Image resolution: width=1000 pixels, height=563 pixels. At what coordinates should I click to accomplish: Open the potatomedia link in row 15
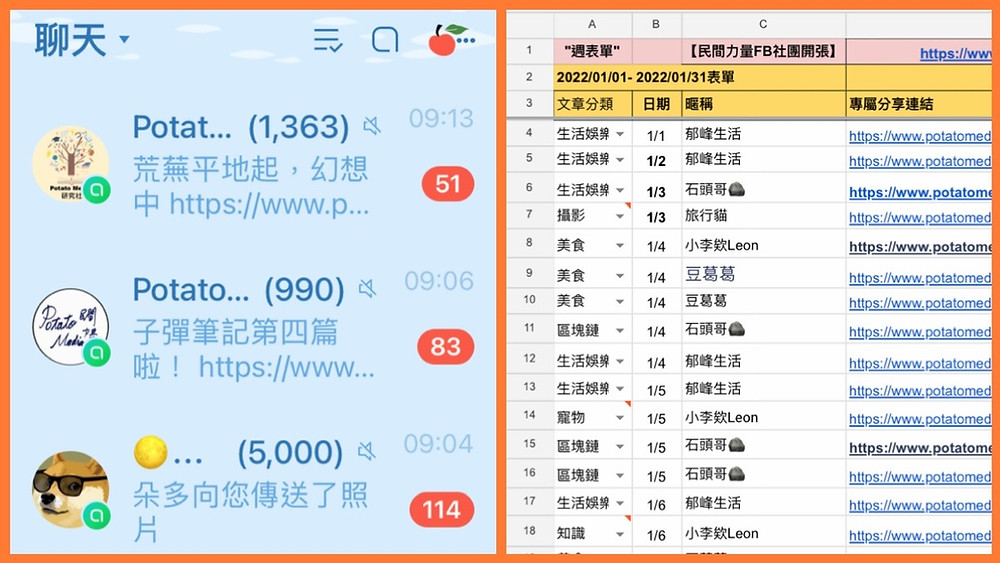tap(920, 448)
